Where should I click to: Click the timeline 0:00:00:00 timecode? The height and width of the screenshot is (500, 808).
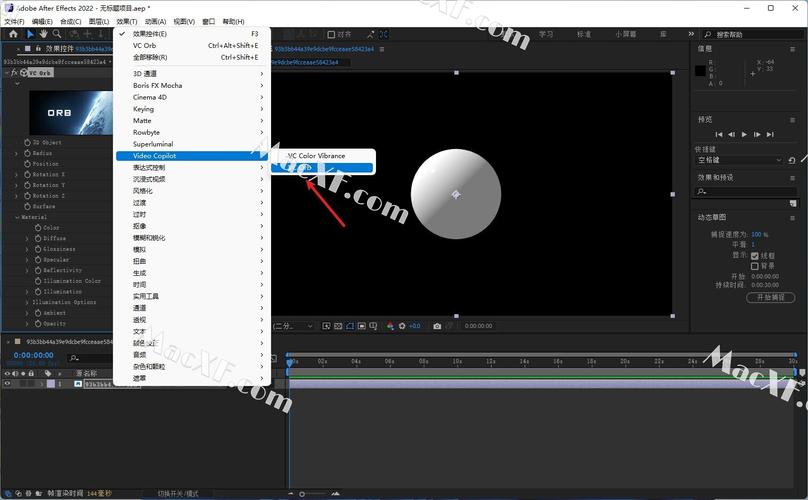33,355
